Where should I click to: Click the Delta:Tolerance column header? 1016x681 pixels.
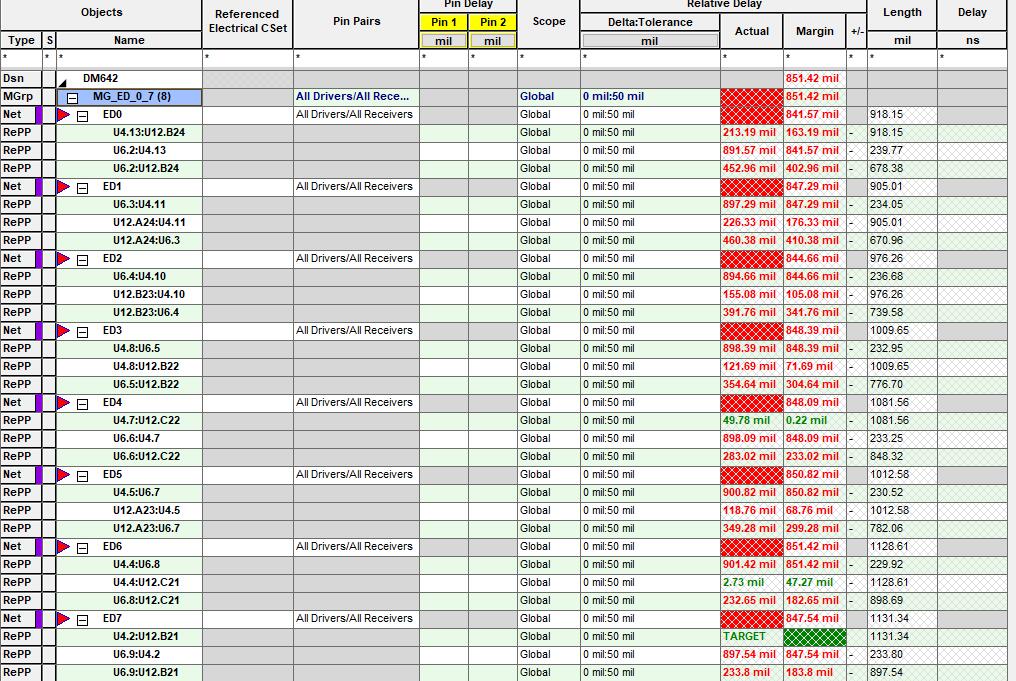click(650, 22)
